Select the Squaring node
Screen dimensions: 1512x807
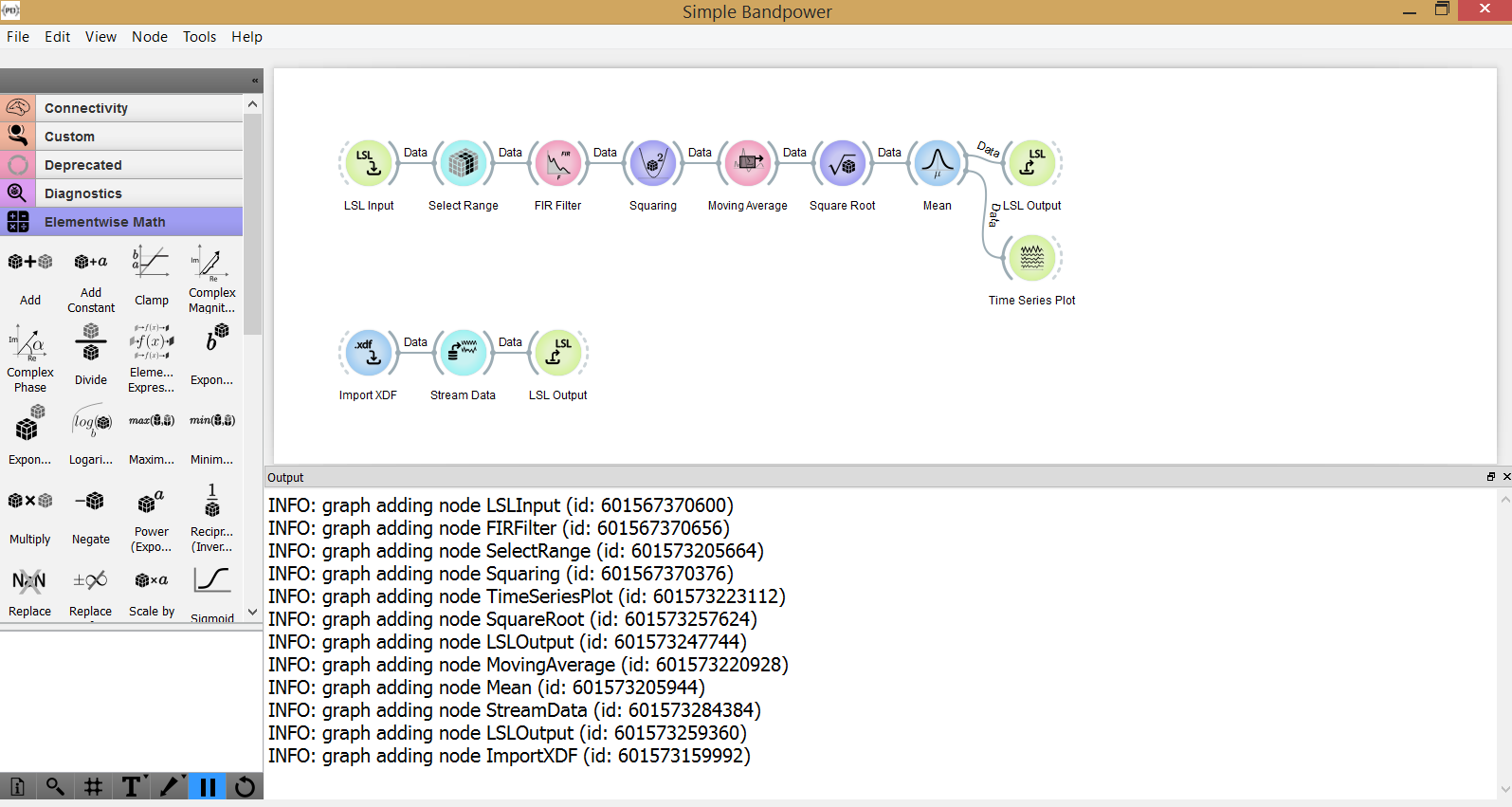(653, 163)
